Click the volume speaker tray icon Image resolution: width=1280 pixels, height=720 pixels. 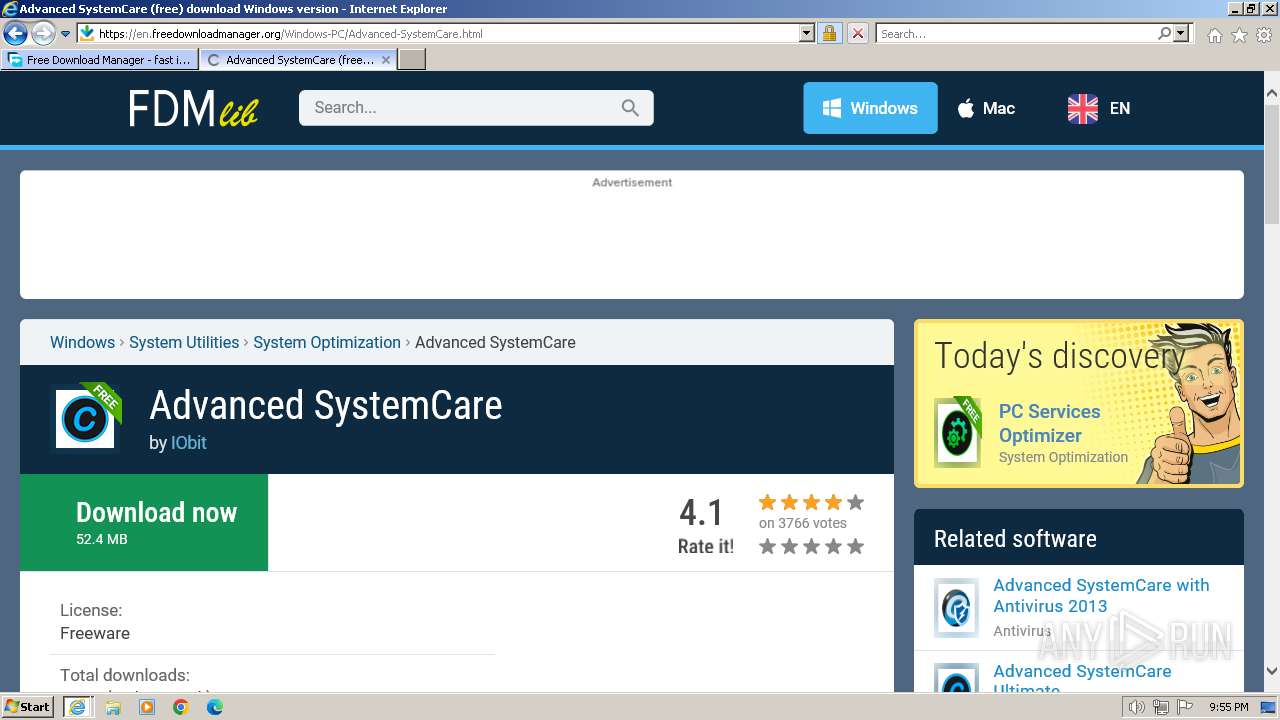[1136, 707]
